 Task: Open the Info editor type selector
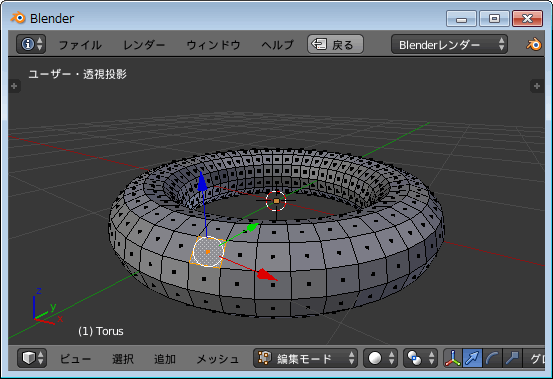31,44
